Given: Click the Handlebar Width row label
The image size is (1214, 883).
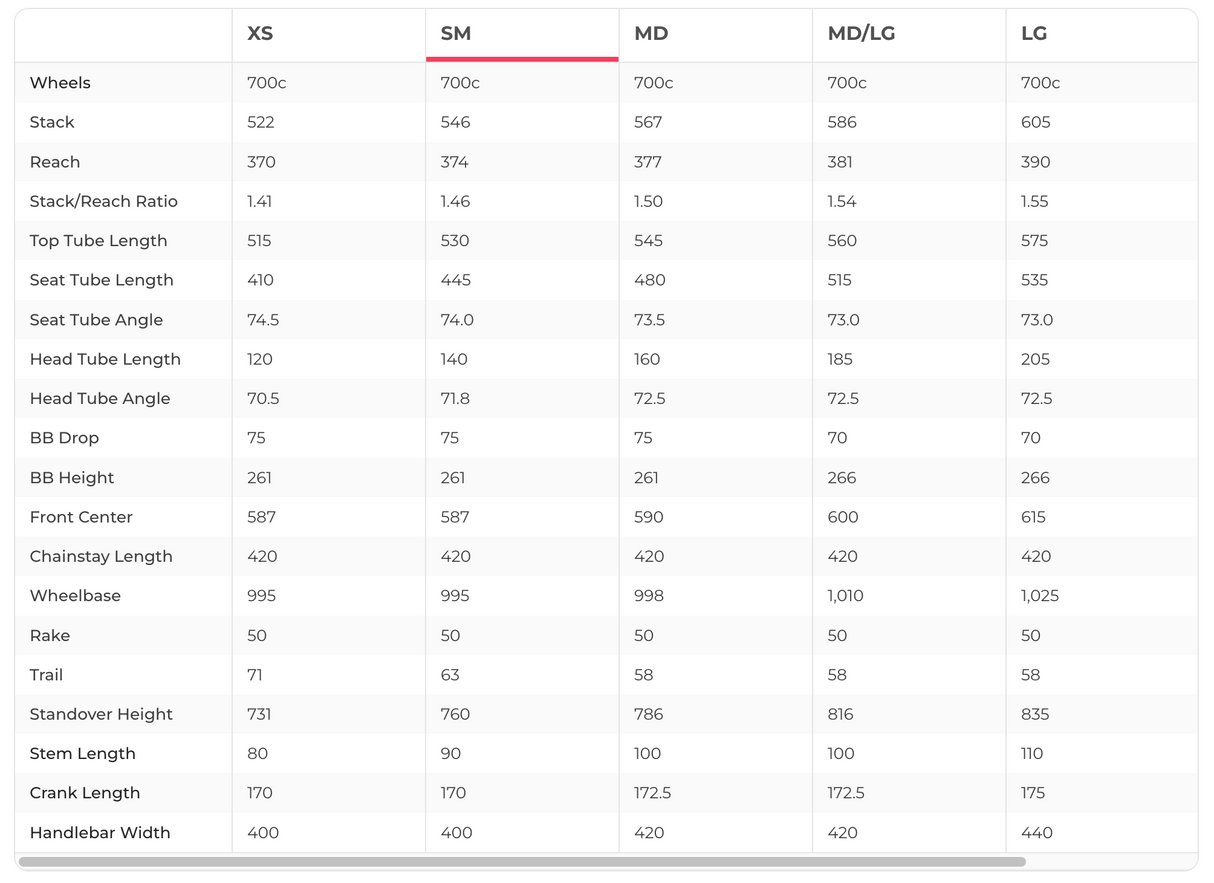Looking at the screenshot, I should pyautogui.click(x=100, y=832).
